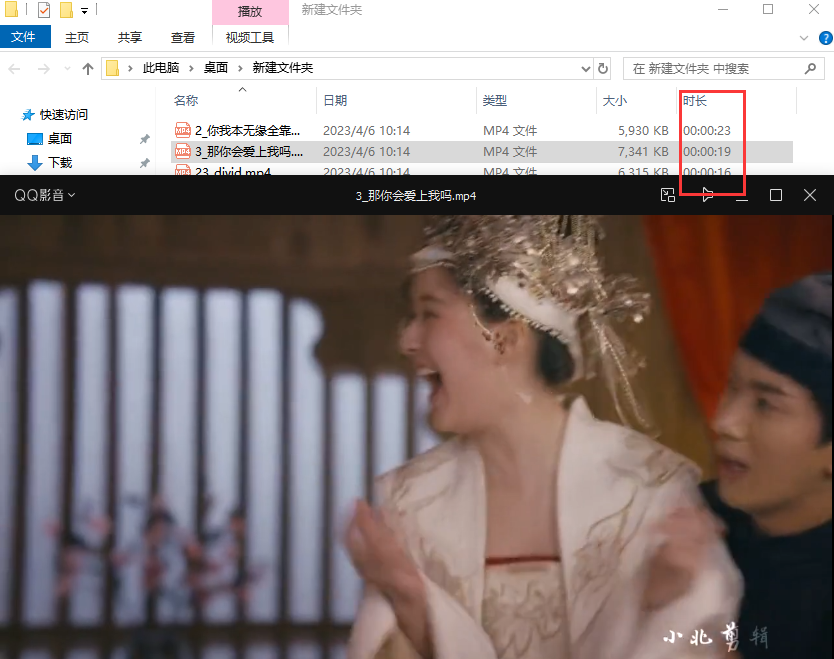
Task: Click the Properties checkmark icon in quick access toolbar
Action: coord(44,10)
